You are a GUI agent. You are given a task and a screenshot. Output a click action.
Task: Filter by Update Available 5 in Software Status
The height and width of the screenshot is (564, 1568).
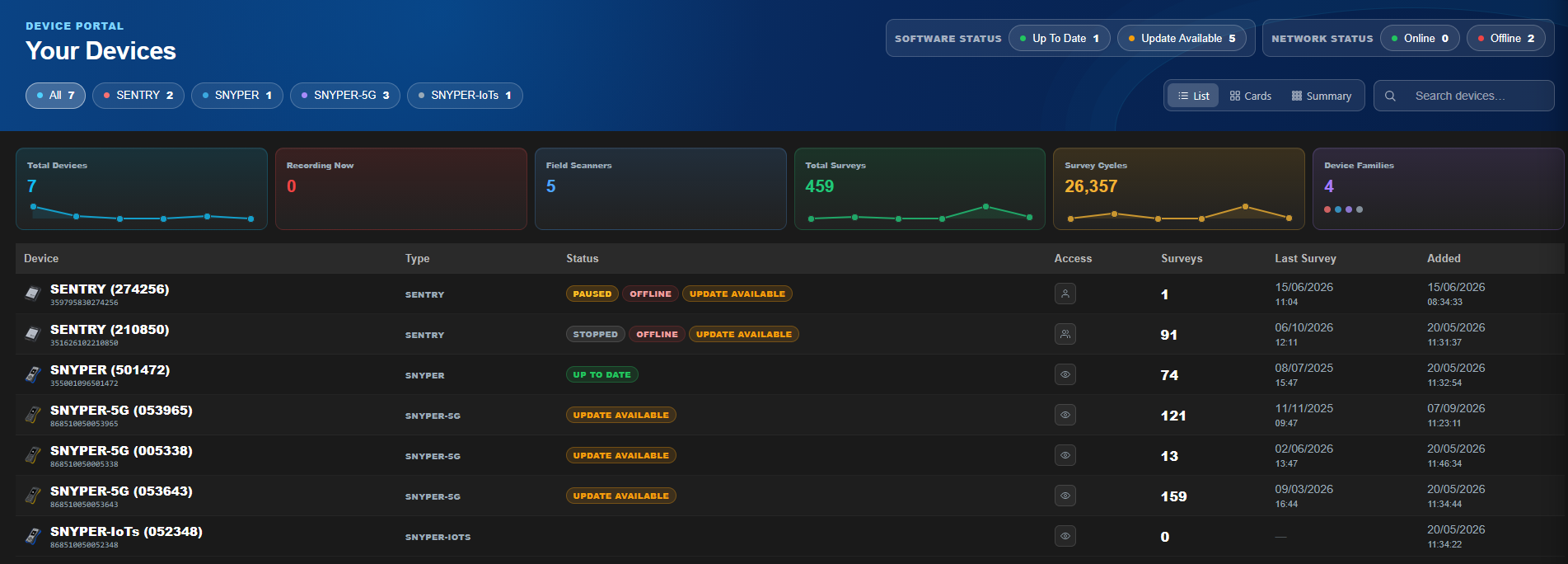click(1182, 39)
